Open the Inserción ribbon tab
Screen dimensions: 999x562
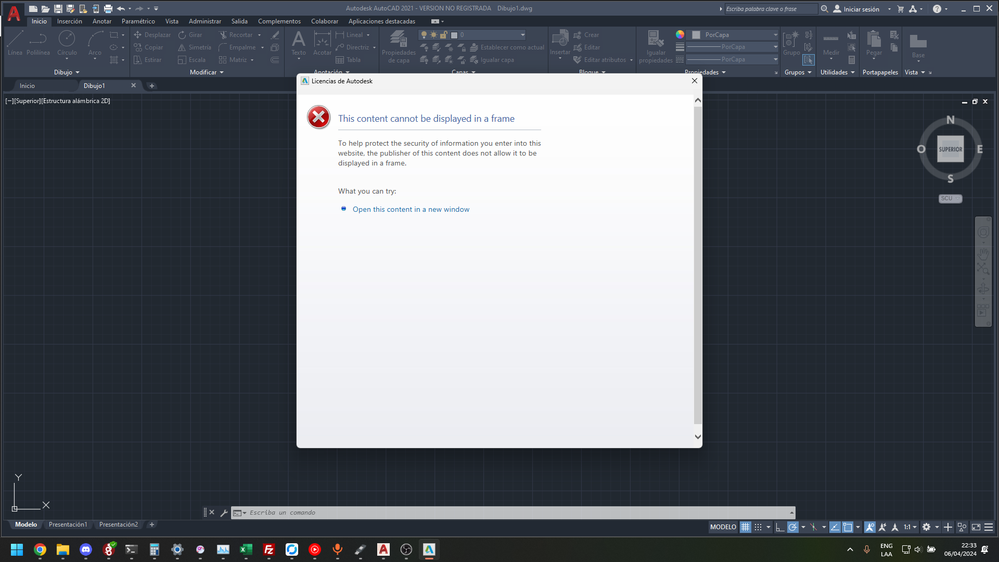point(69,21)
